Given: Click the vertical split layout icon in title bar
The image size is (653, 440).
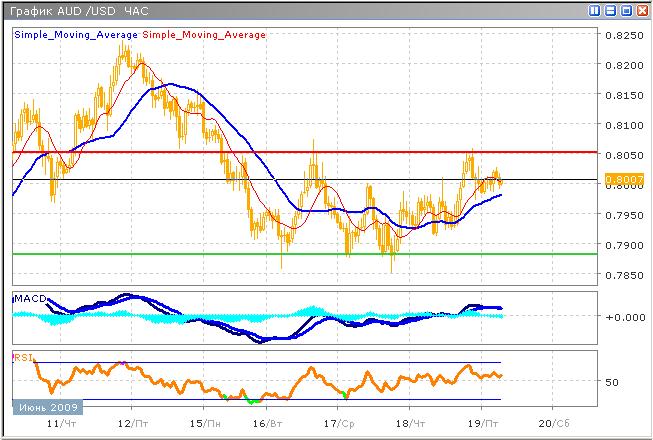Looking at the screenshot, I should [596, 10].
